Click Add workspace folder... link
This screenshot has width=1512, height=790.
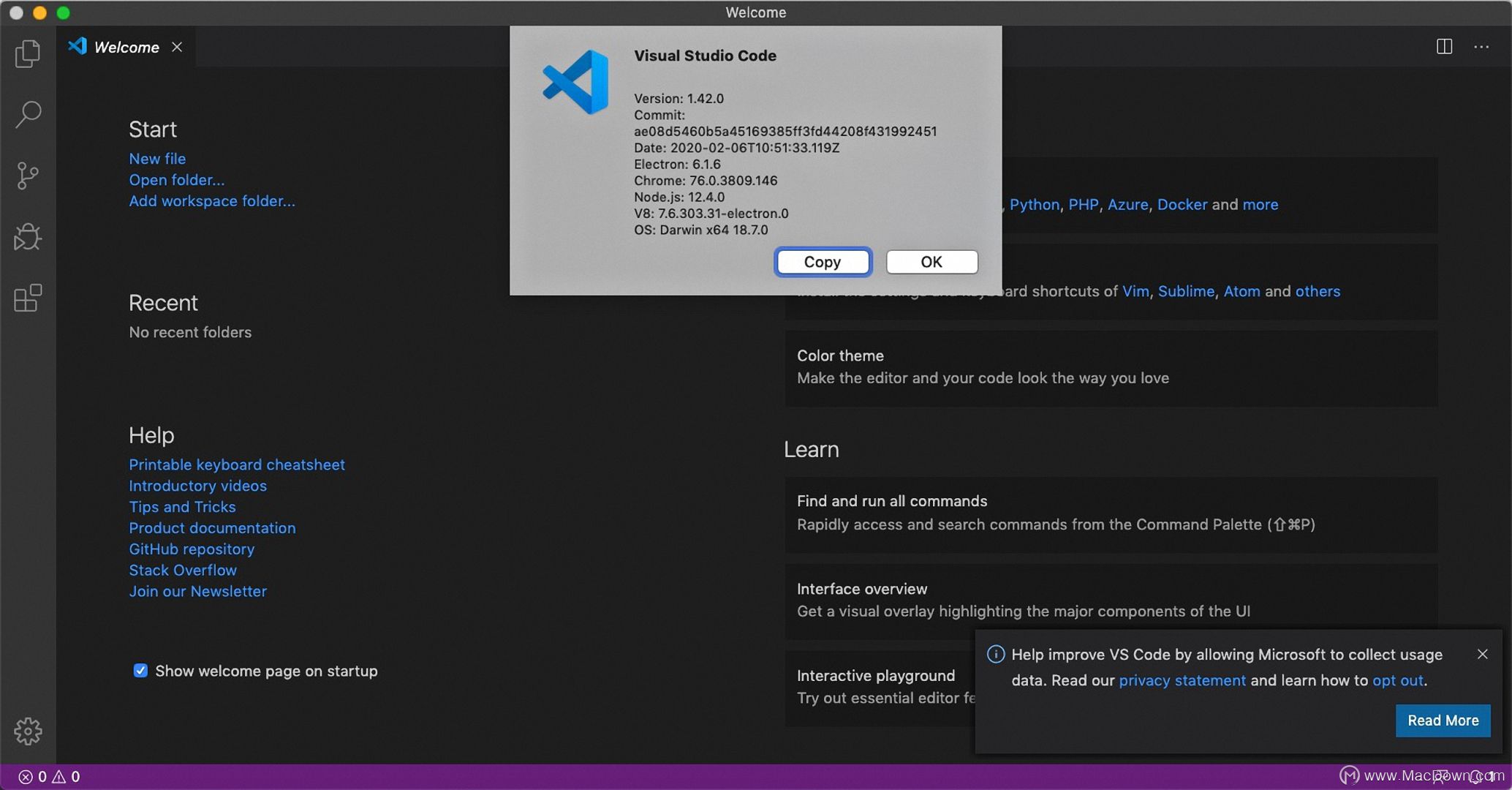point(212,201)
